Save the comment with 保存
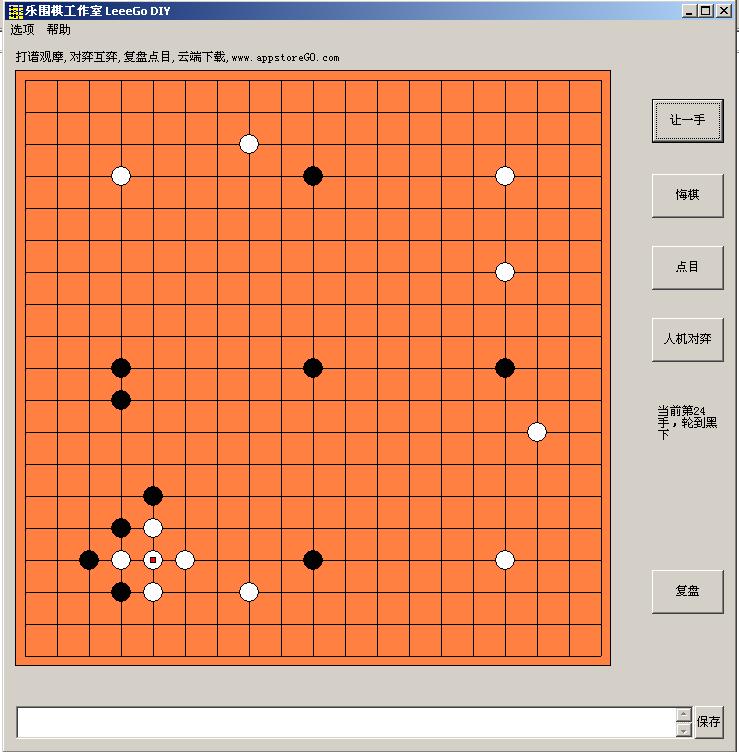This screenshot has width=739, height=752. coord(708,721)
